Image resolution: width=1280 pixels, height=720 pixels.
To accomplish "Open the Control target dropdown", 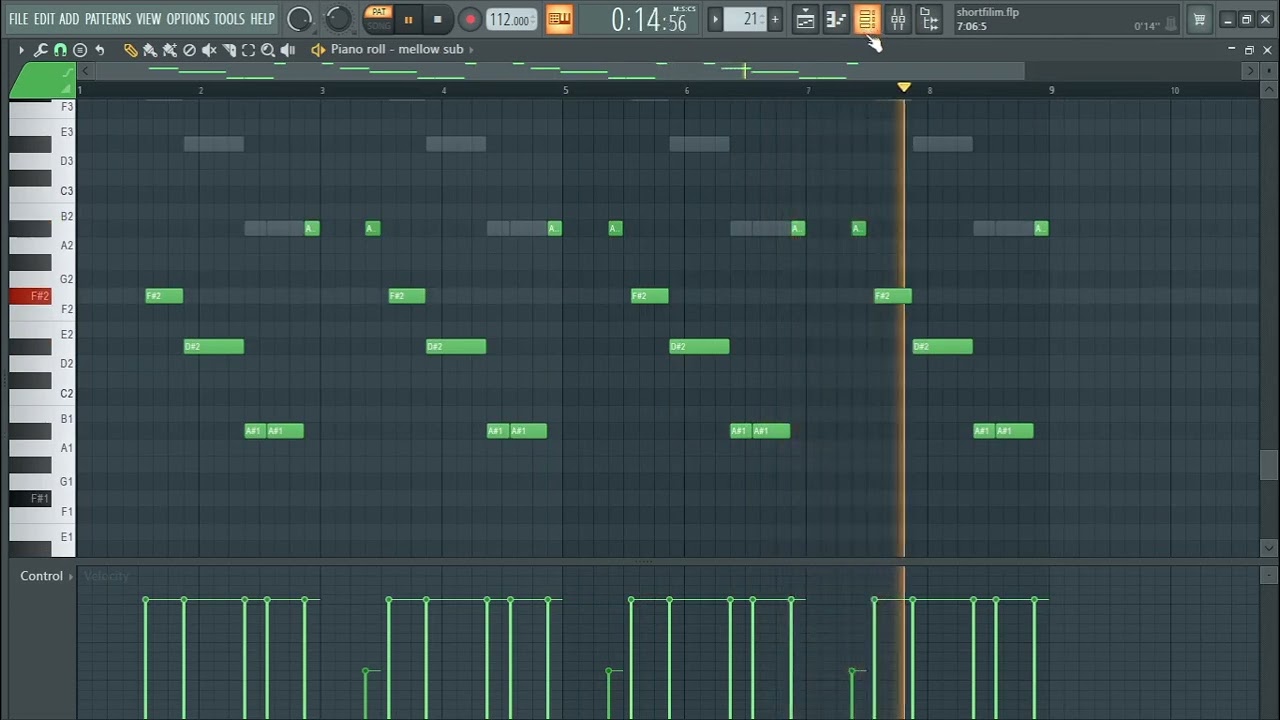I will pyautogui.click(x=46, y=576).
